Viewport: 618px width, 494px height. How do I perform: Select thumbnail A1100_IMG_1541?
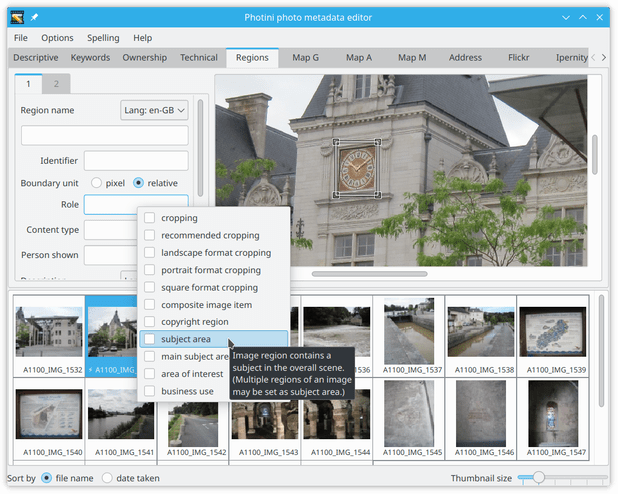pyautogui.click(x=121, y=419)
